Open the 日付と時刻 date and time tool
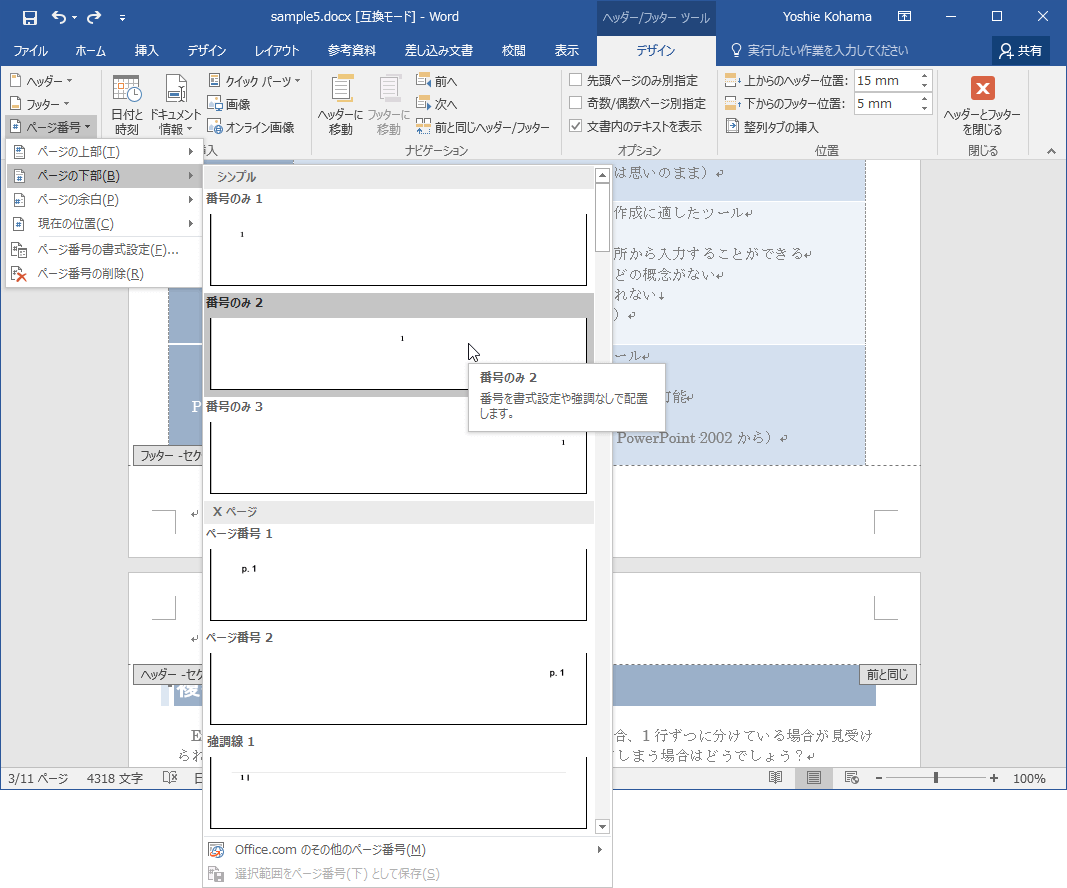Viewport: 1067px width, 888px height. [x=127, y=105]
